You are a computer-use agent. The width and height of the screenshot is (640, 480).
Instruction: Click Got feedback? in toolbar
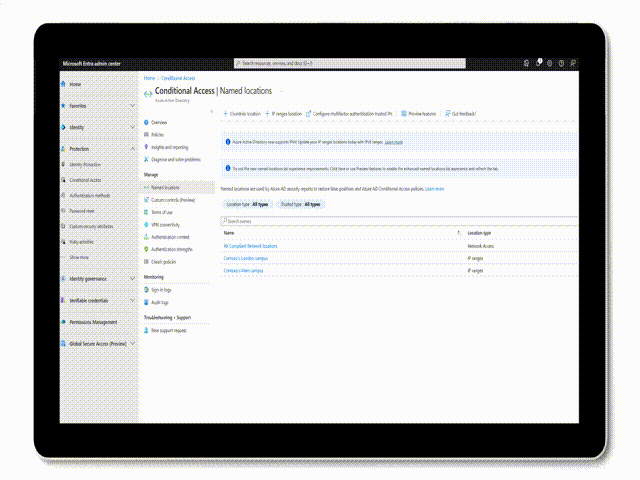coord(460,114)
